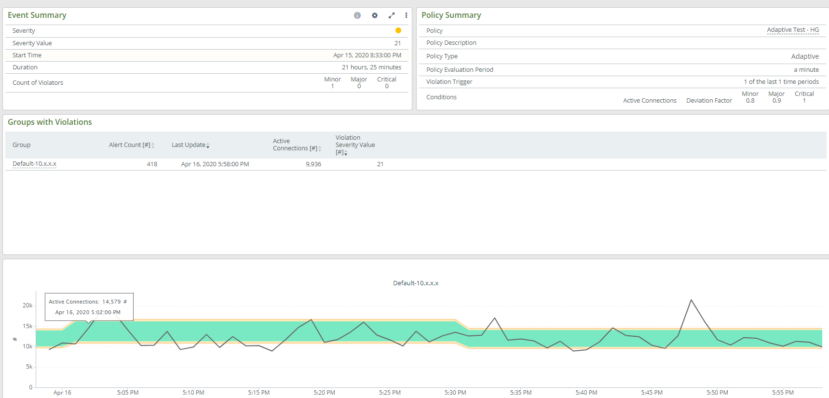Click the 5:05 PM x-axis label
Screen dimensions: 829x398
coord(128,393)
